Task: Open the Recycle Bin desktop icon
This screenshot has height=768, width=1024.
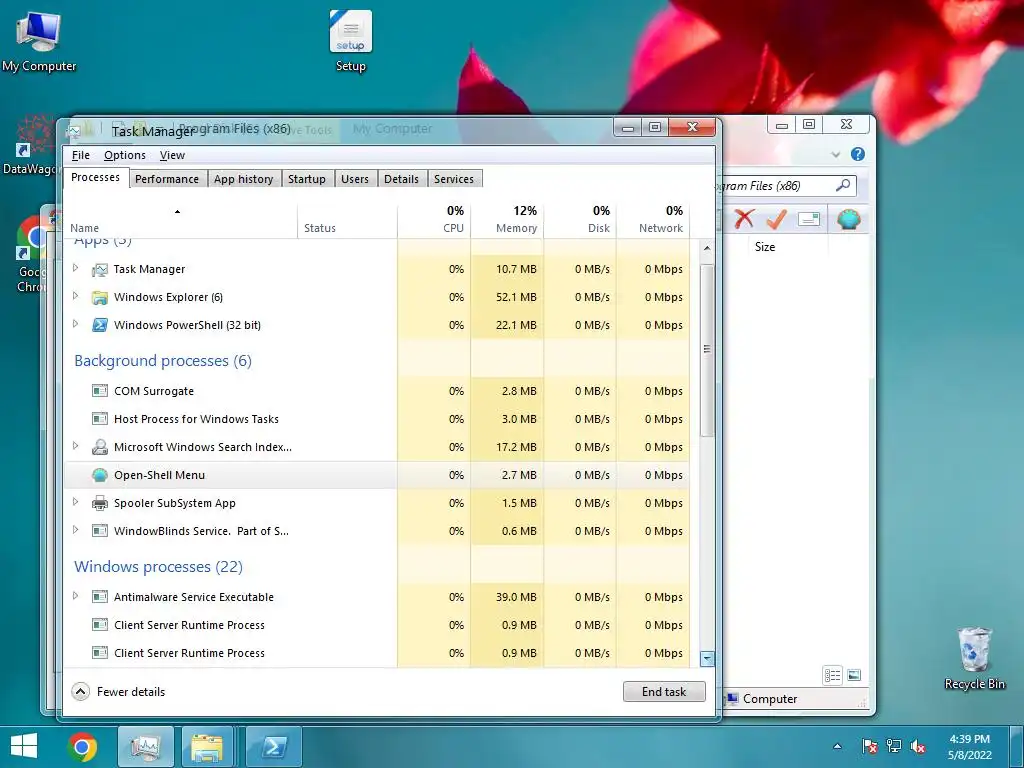Action: [974, 658]
